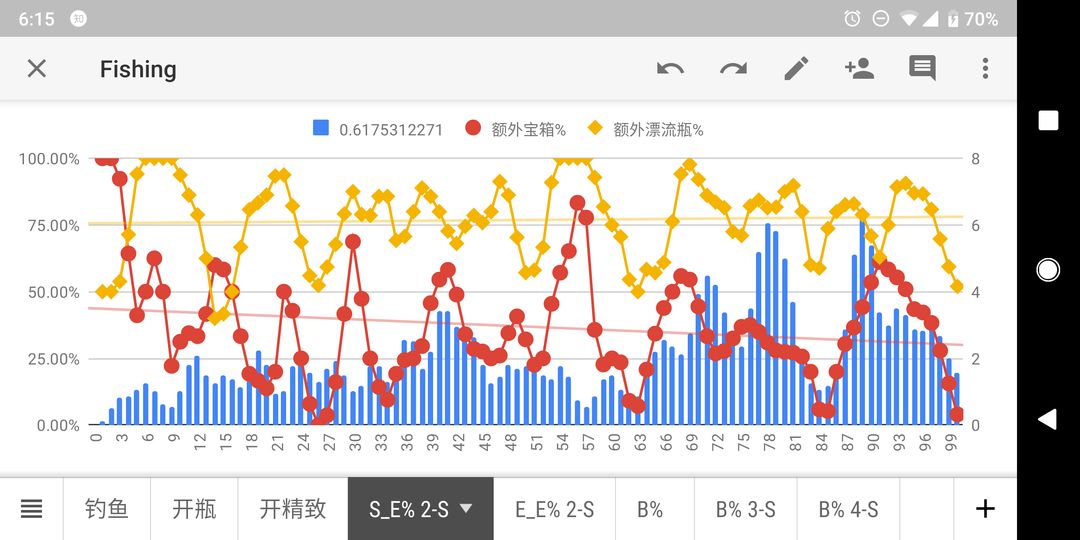The width and height of the screenshot is (1080, 540).
Task: Tap the 25.00% left axis label
Action: [53, 359]
